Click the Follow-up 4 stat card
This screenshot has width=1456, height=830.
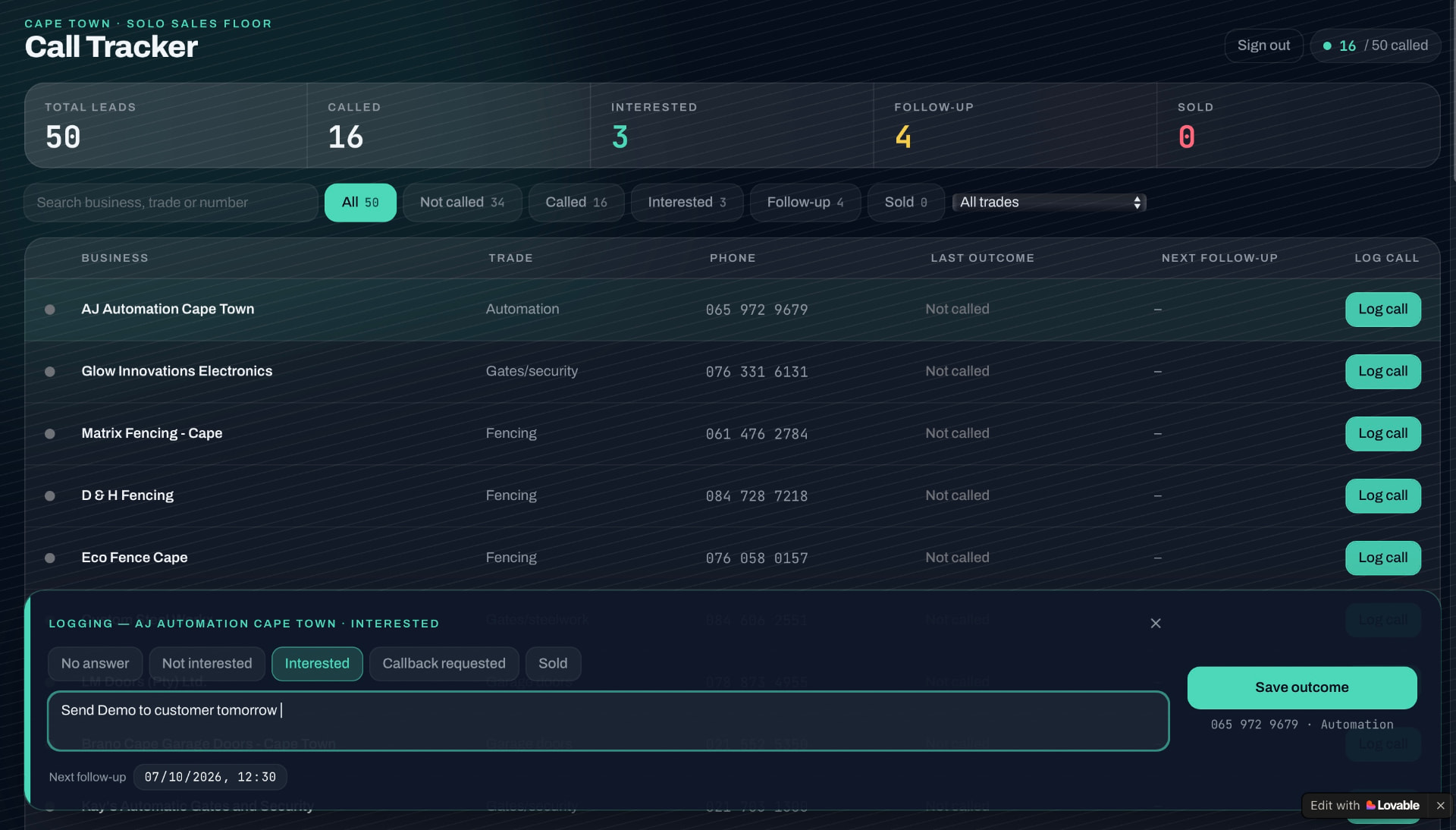1015,125
